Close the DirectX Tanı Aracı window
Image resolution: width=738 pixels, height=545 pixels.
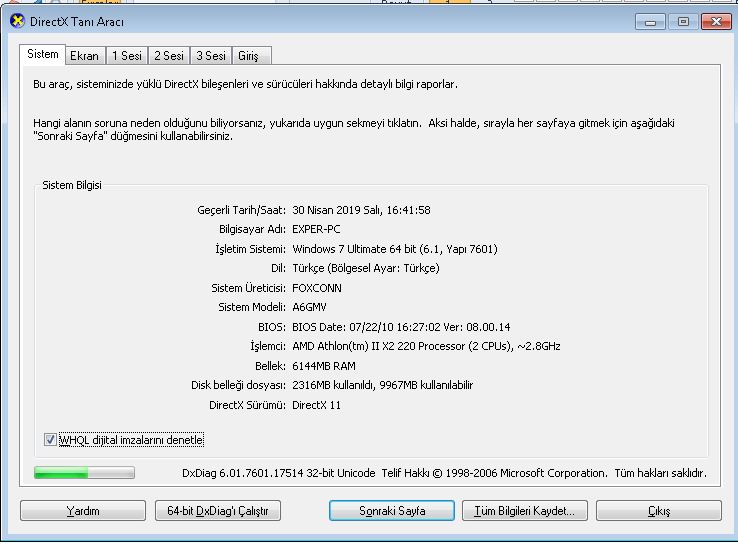716,22
